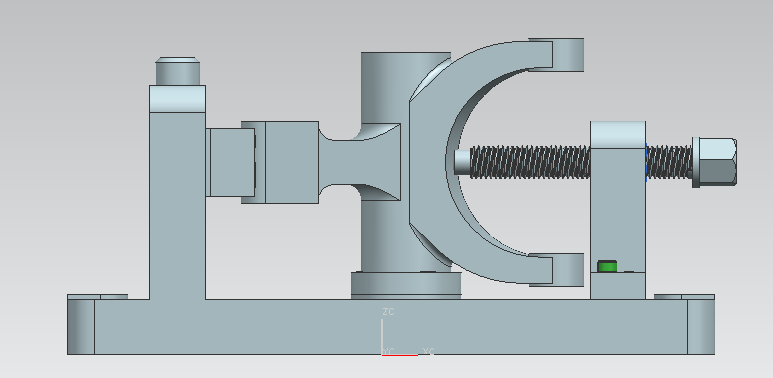Click the ZC axis label
This screenshot has height=378, width=773.
coord(388,311)
